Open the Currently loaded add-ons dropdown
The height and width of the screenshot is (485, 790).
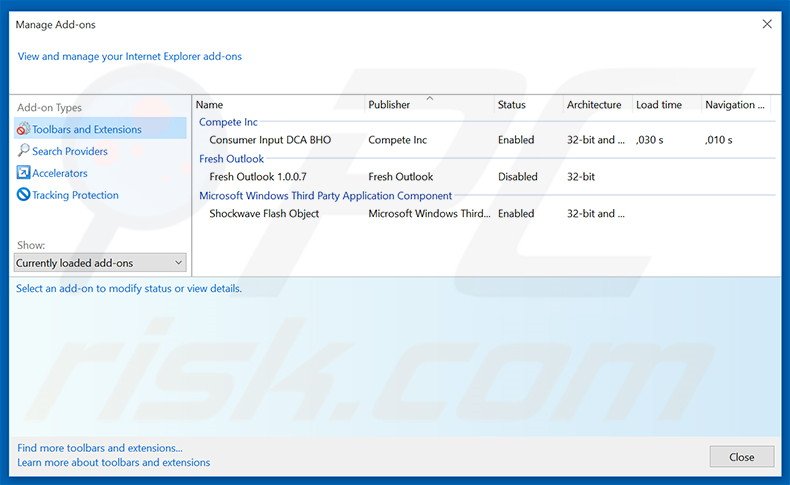(x=100, y=263)
